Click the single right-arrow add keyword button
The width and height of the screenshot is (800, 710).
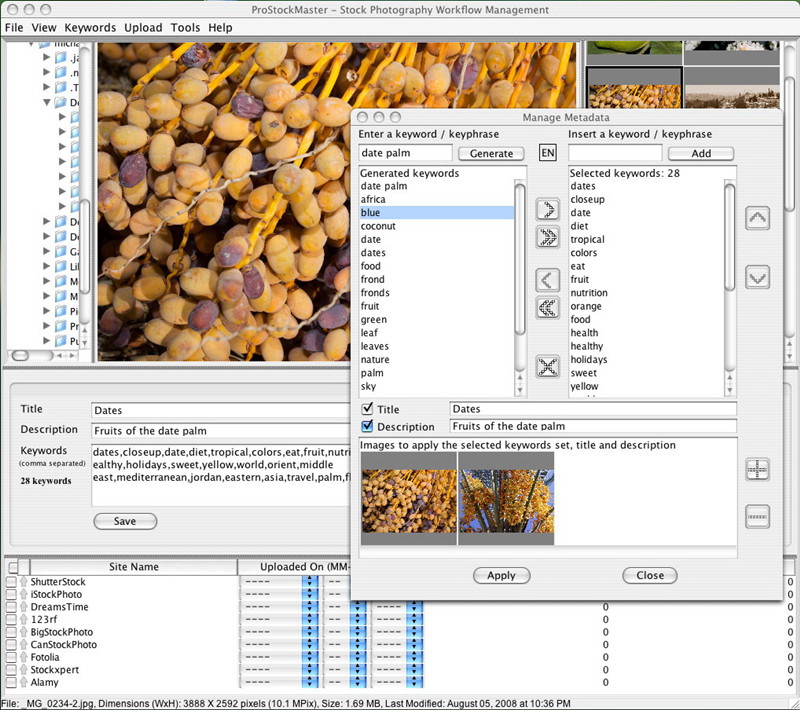pyautogui.click(x=547, y=210)
